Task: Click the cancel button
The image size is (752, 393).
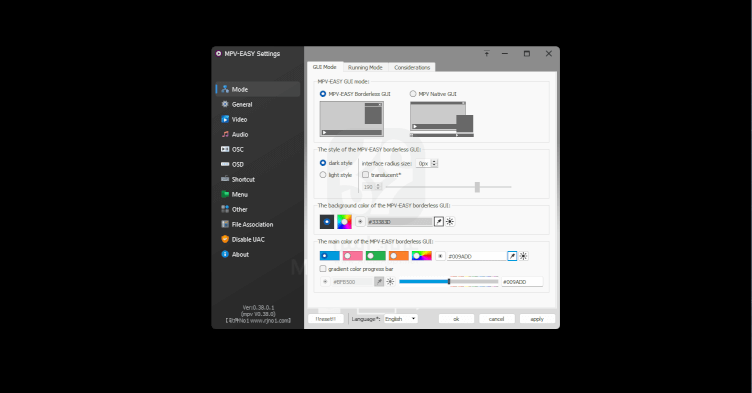Action: click(497, 319)
